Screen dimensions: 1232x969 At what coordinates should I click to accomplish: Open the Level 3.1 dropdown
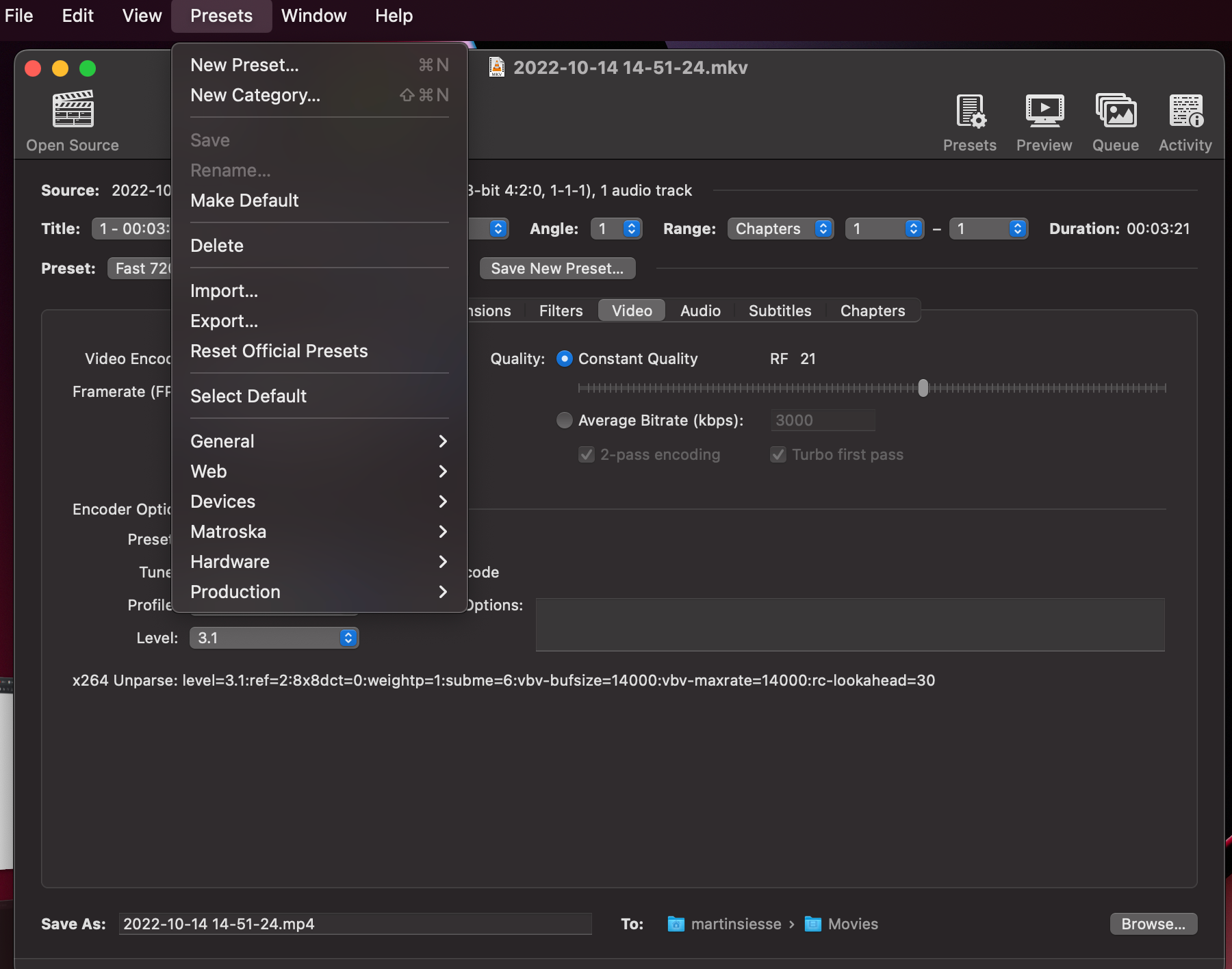pyautogui.click(x=274, y=638)
